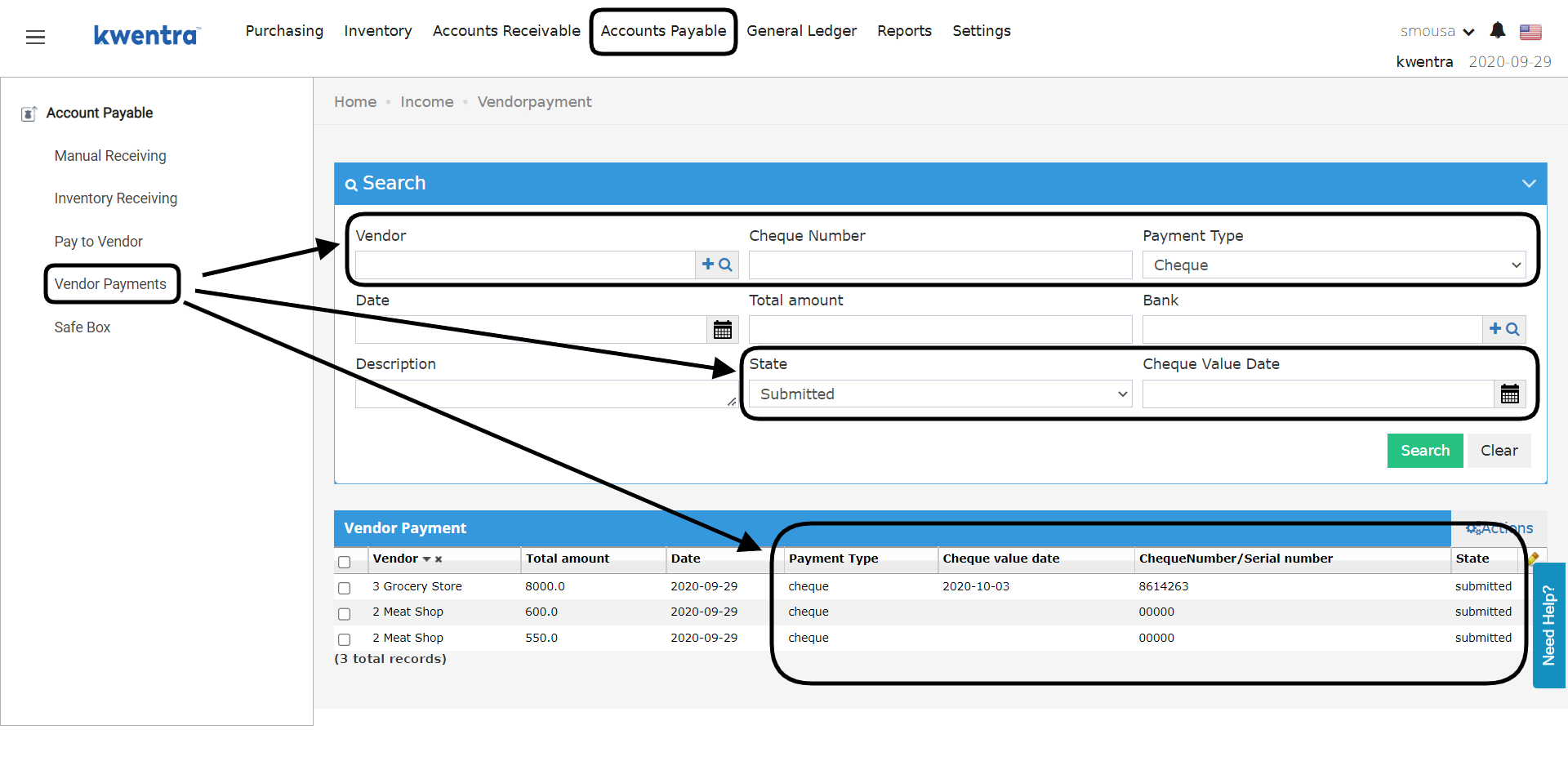Open the Settings menu
1568x770 pixels.
(x=981, y=31)
